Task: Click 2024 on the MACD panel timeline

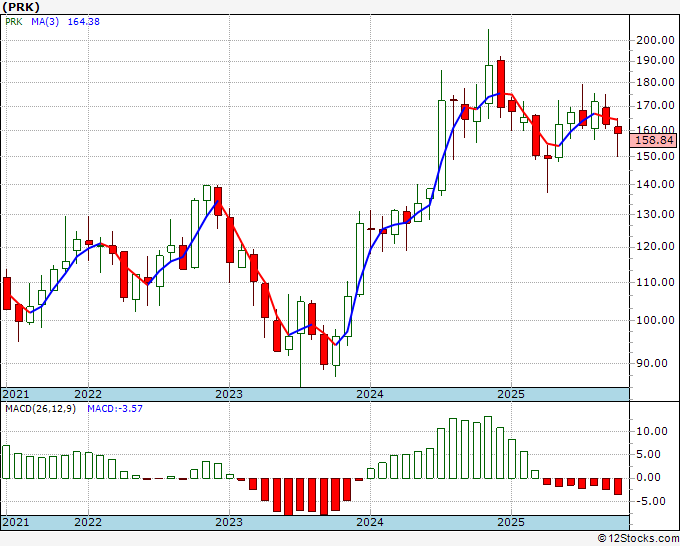Action: pyautogui.click(x=370, y=522)
